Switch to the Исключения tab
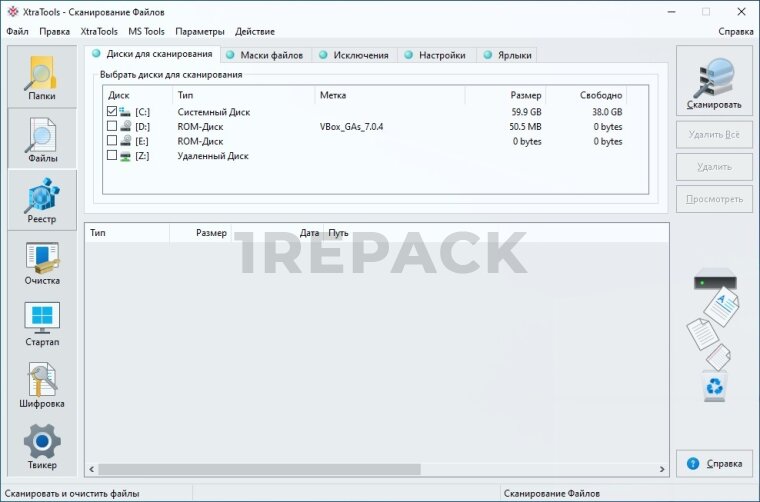The image size is (760, 502). point(359,55)
